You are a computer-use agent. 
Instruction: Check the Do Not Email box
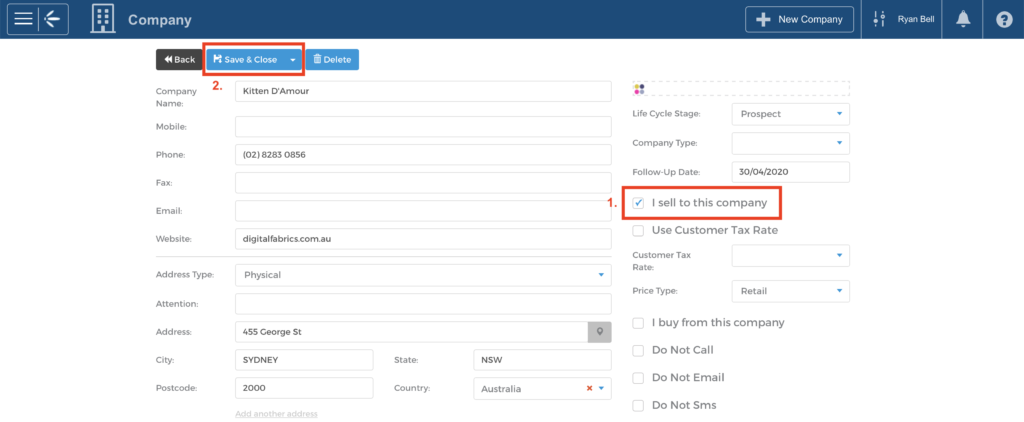(639, 378)
